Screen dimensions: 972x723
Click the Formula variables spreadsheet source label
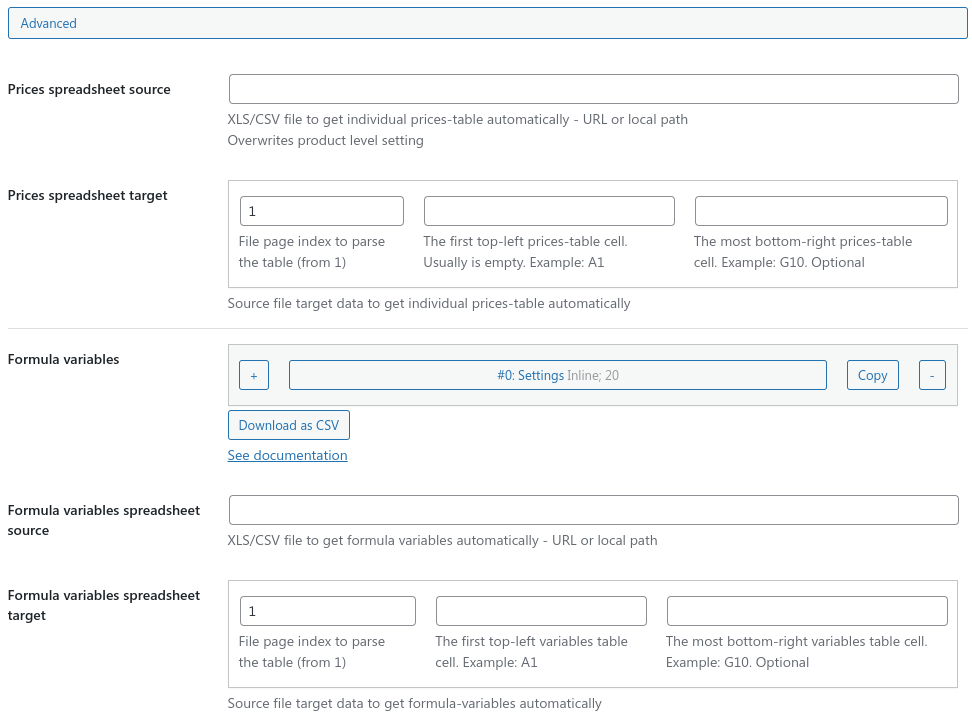tap(104, 520)
